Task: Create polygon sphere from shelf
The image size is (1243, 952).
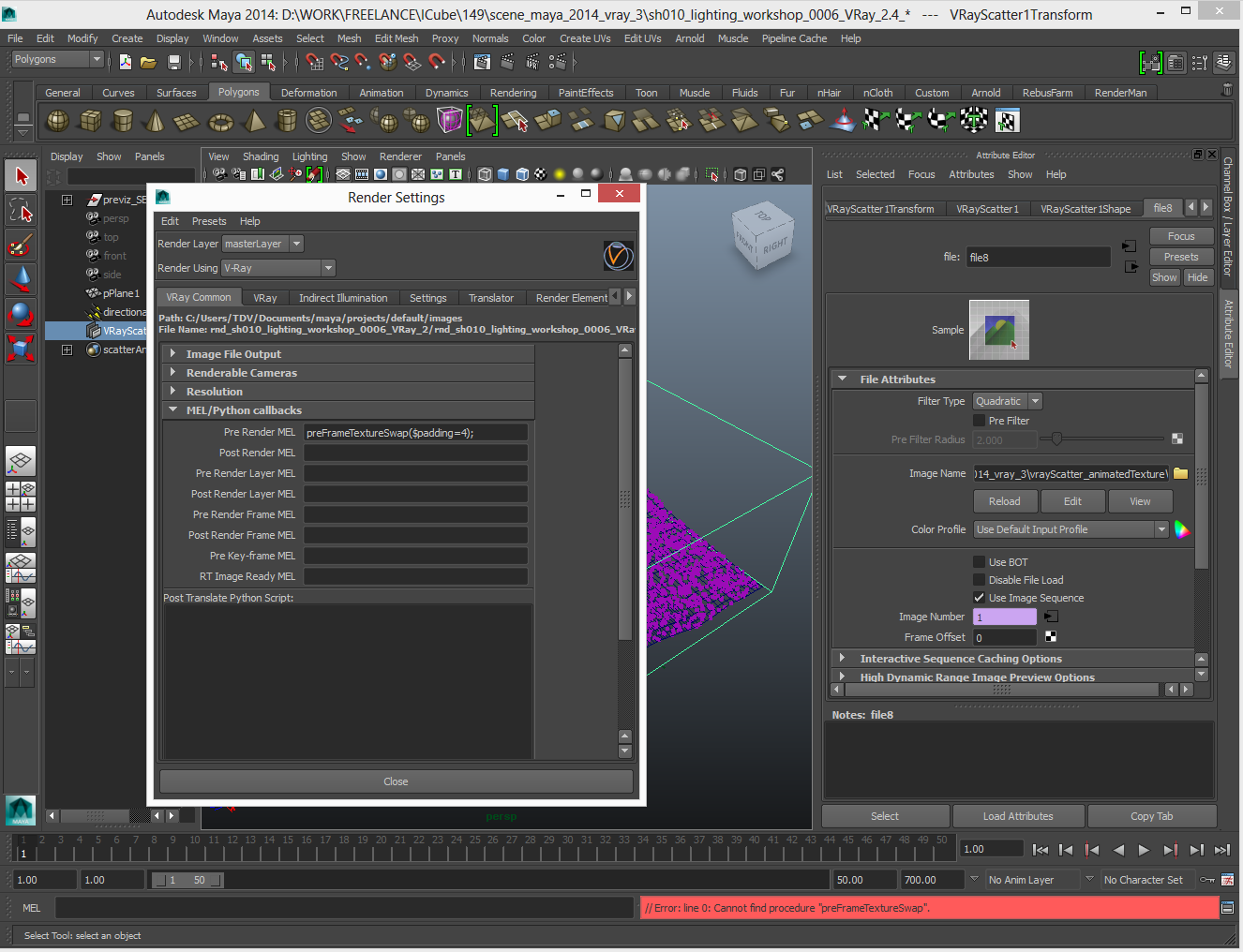Action: pyautogui.click(x=58, y=121)
